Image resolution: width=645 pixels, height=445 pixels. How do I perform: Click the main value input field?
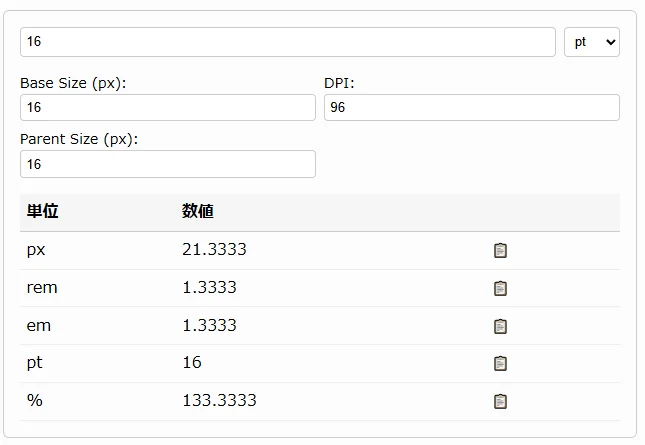click(x=287, y=42)
